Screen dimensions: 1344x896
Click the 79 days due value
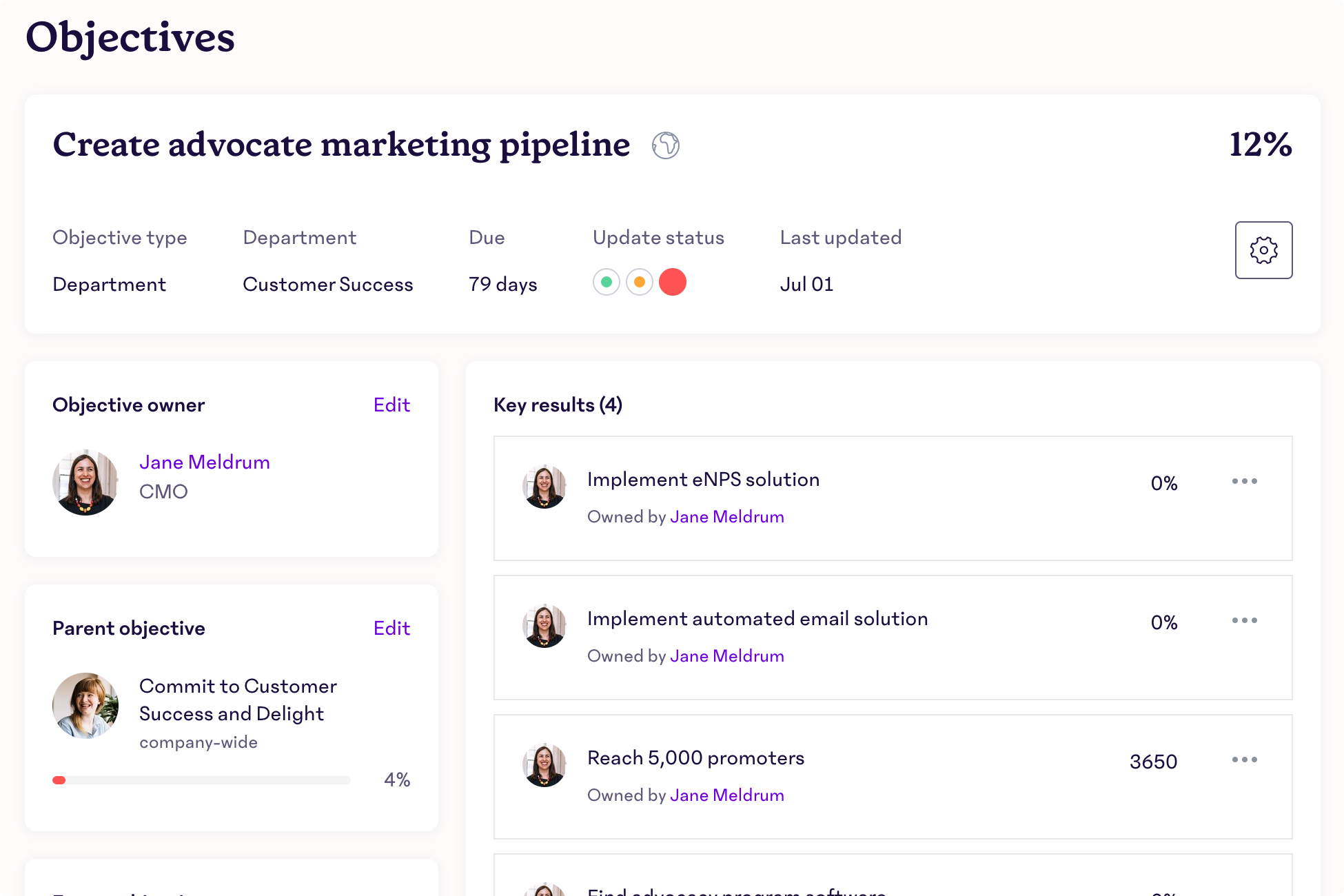(503, 284)
